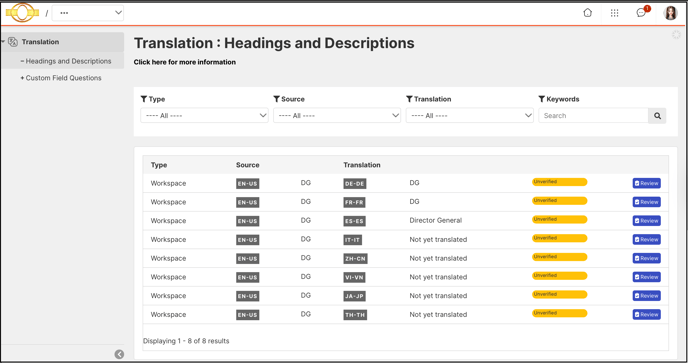
Task: Expand the Source filter dropdown
Action: click(337, 115)
